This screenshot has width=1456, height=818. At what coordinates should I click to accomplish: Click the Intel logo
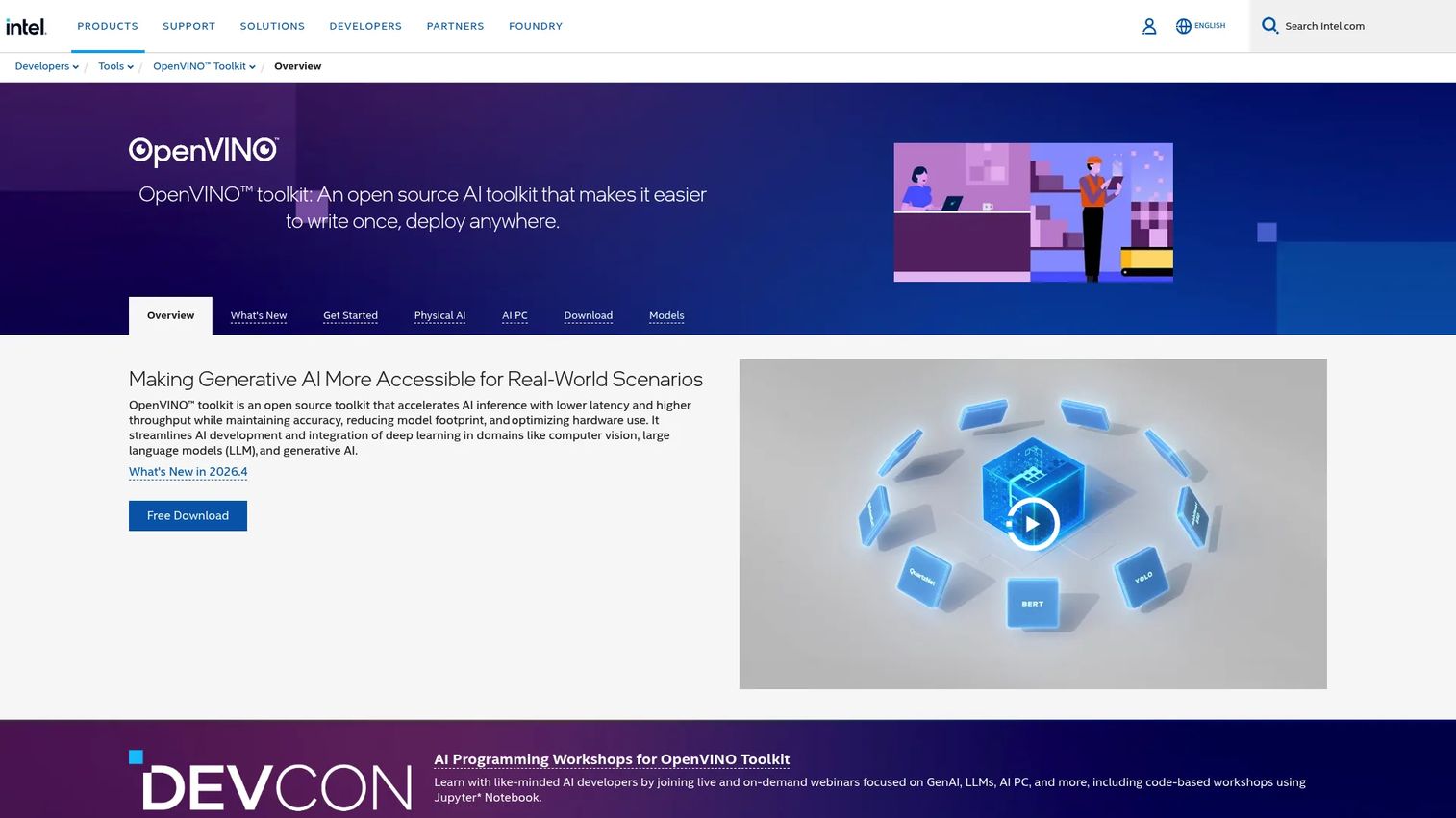coord(26,26)
